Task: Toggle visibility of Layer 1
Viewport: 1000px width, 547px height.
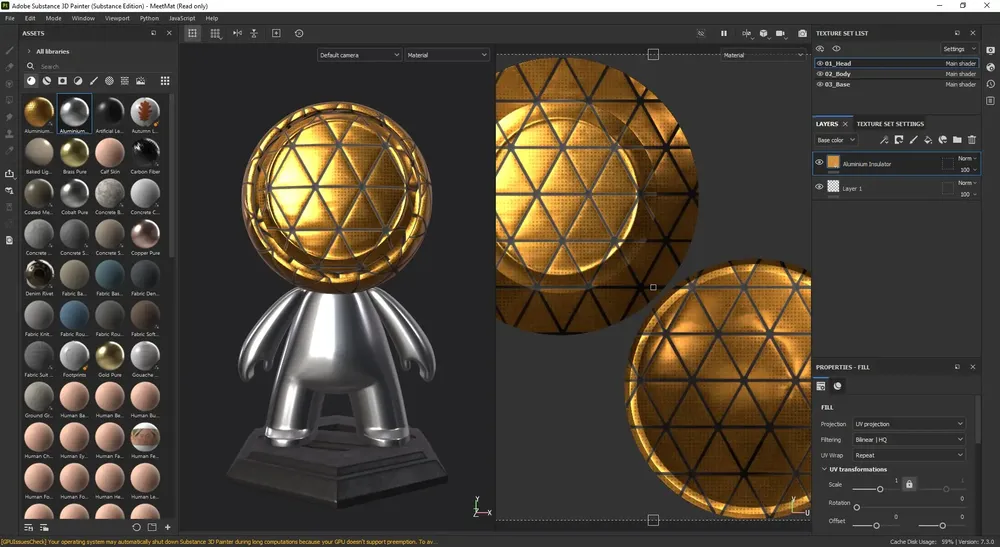Action: pos(820,187)
